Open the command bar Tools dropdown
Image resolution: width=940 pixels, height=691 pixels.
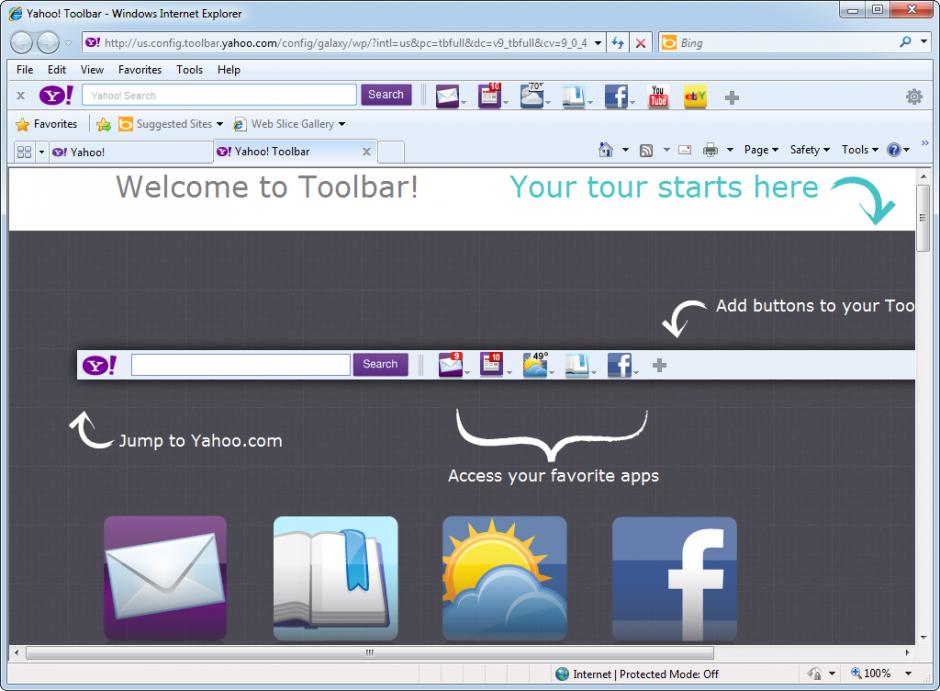pyautogui.click(x=860, y=150)
